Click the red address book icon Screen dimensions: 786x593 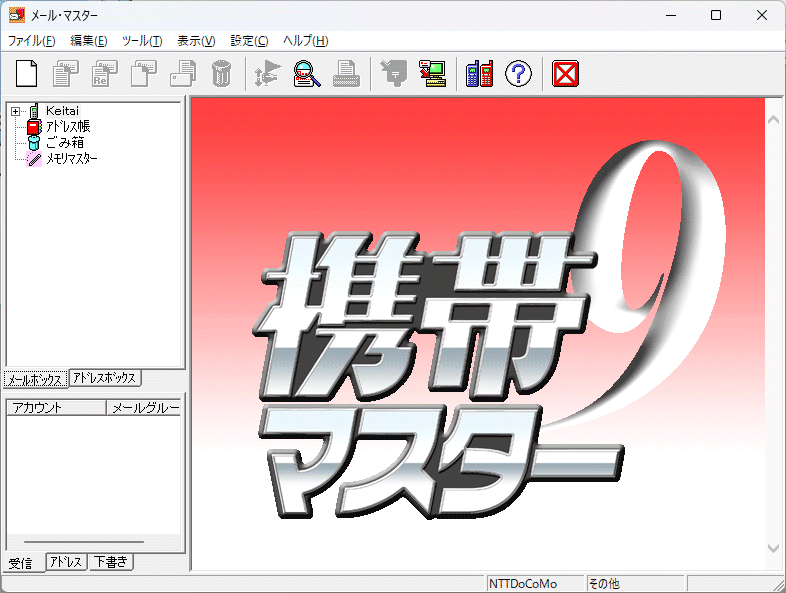[34, 127]
